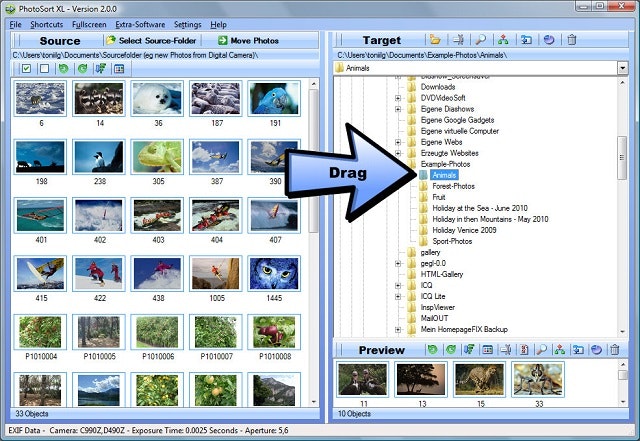Click the blue pie chart icon in Target toolbar

(549, 40)
